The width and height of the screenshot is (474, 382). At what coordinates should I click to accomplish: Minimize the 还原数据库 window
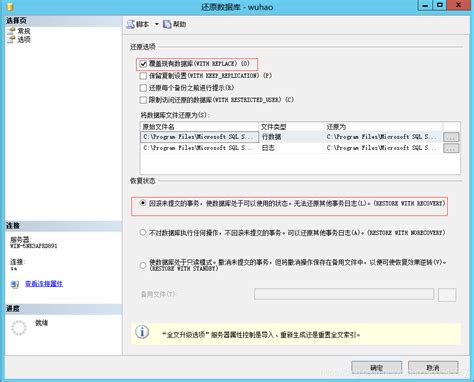pyautogui.click(x=425, y=5)
